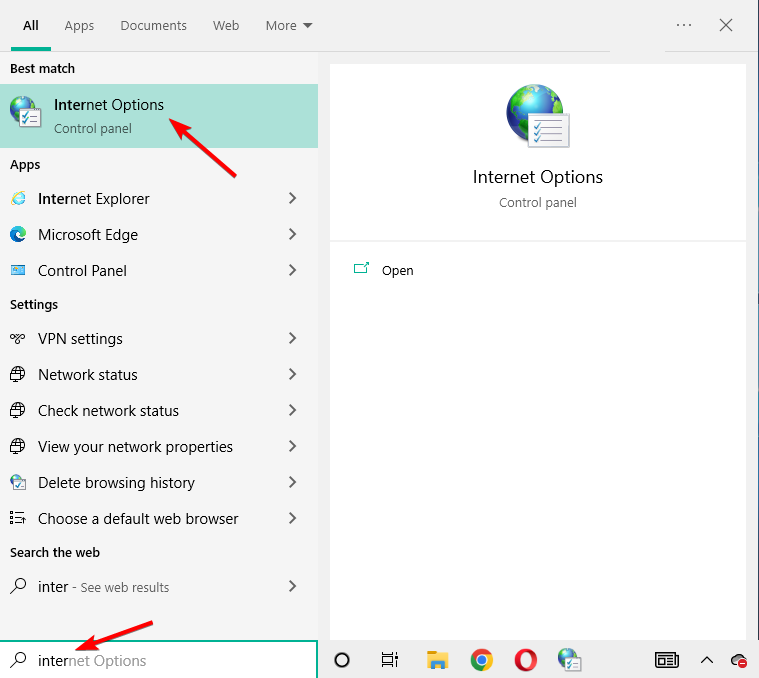Close the search panel
This screenshot has width=759, height=678.
click(x=726, y=25)
